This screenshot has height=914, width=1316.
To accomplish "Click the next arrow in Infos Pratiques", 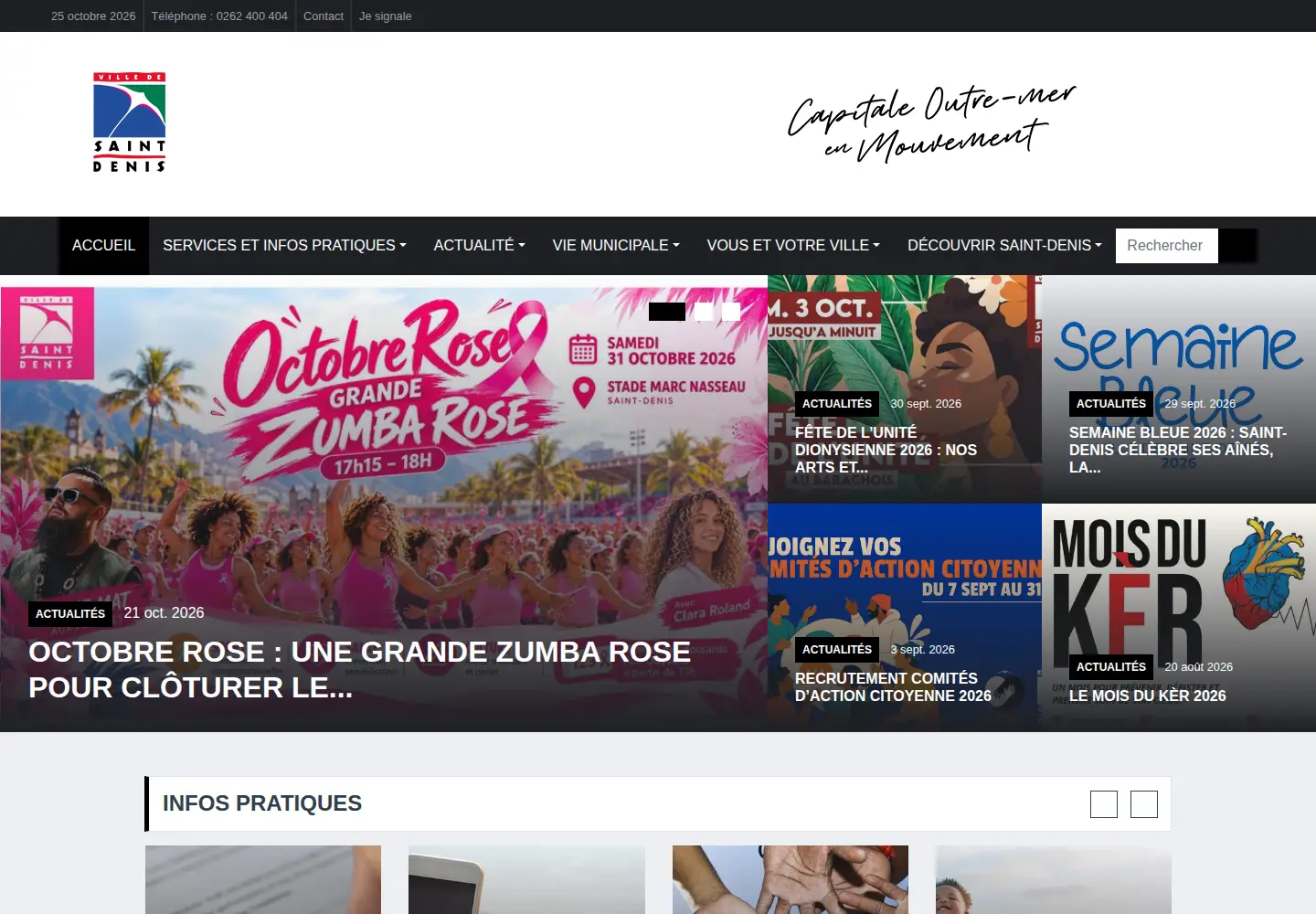I will pos(1144,804).
